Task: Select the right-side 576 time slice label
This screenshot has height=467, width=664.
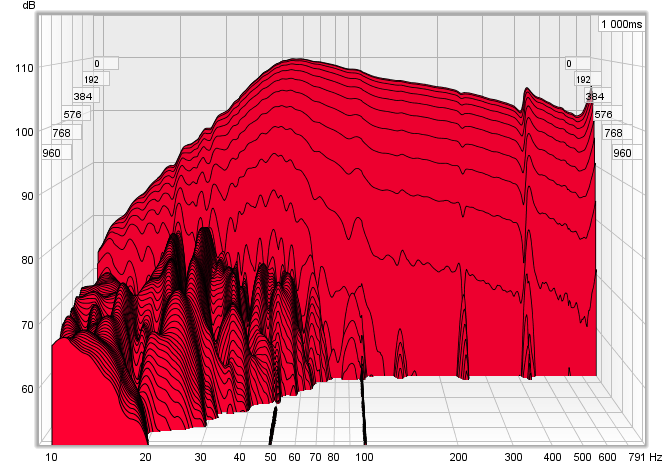Action: click(x=603, y=115)
